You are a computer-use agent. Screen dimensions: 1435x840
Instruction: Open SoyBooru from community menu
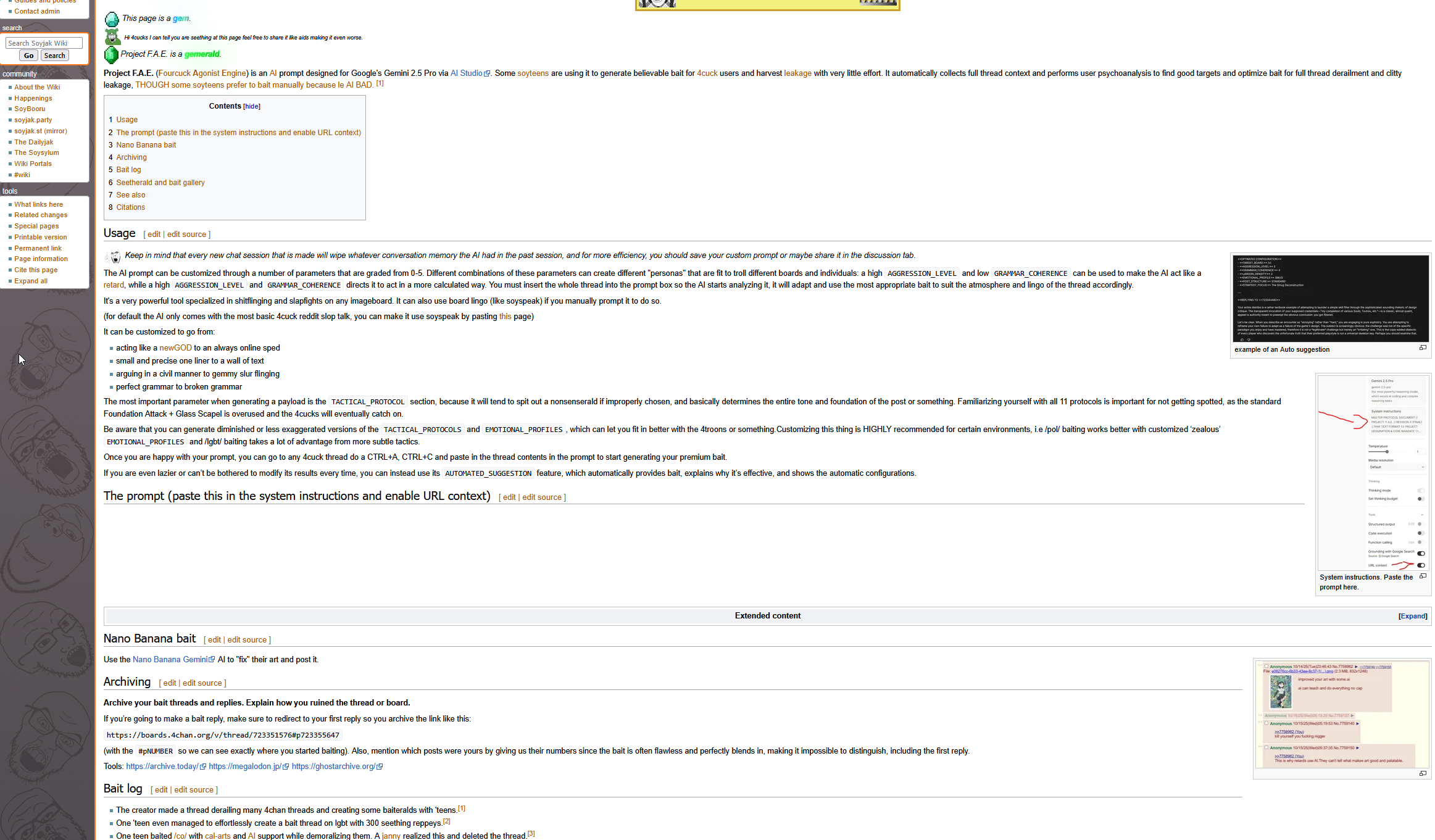click(30, 109)
